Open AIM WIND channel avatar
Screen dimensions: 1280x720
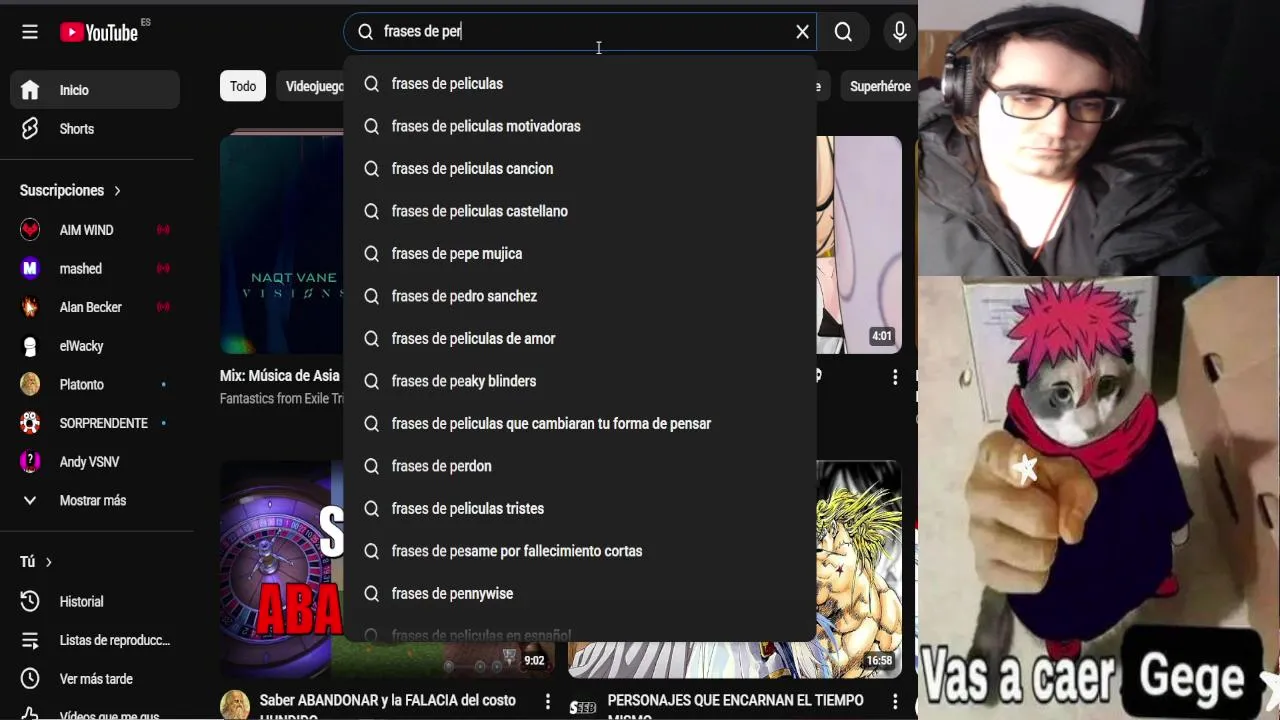coord(30,230)
